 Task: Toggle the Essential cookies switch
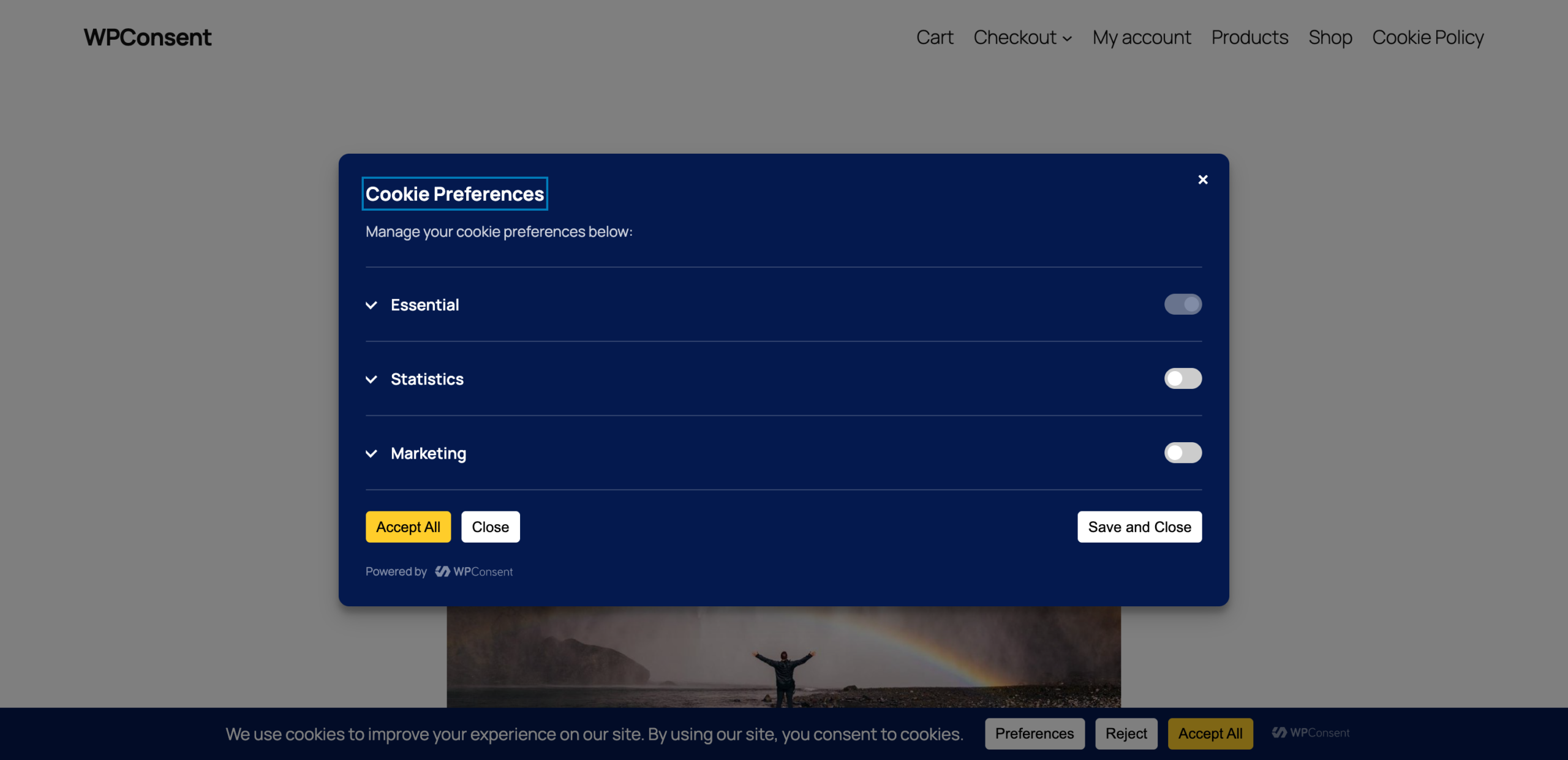1183,304
